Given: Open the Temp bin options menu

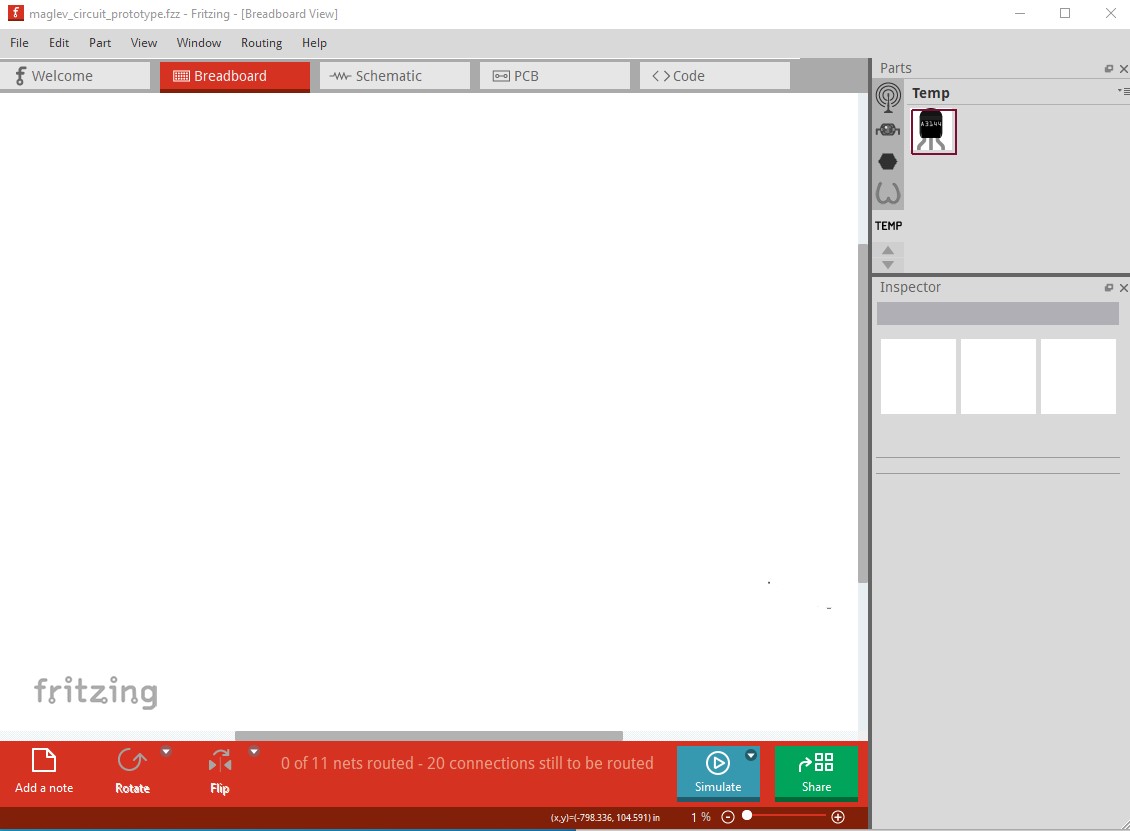Looking at the screenshot, I should tap(1124, 92).
